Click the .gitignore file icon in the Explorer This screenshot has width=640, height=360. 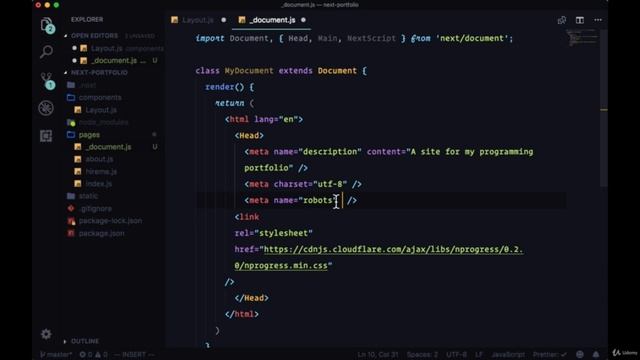pyautogui.click(x=71, y=208)
